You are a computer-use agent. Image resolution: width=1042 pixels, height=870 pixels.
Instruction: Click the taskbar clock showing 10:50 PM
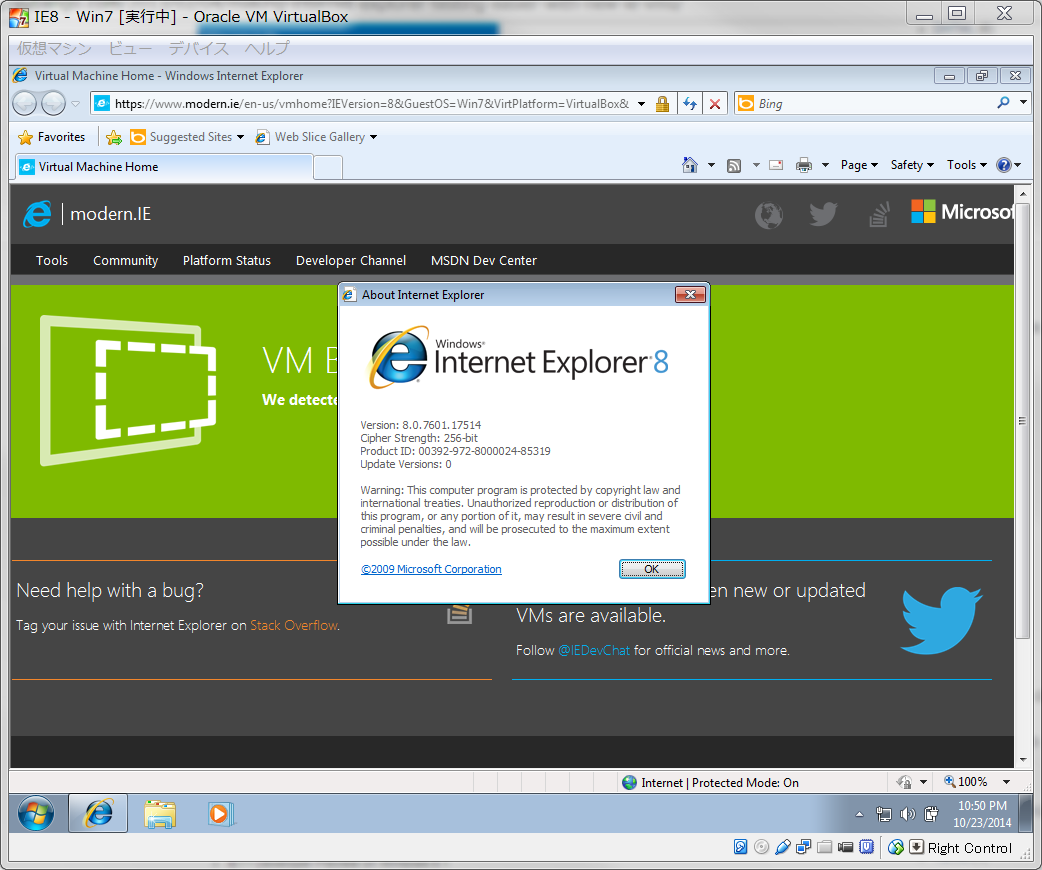tap(982, 814)
